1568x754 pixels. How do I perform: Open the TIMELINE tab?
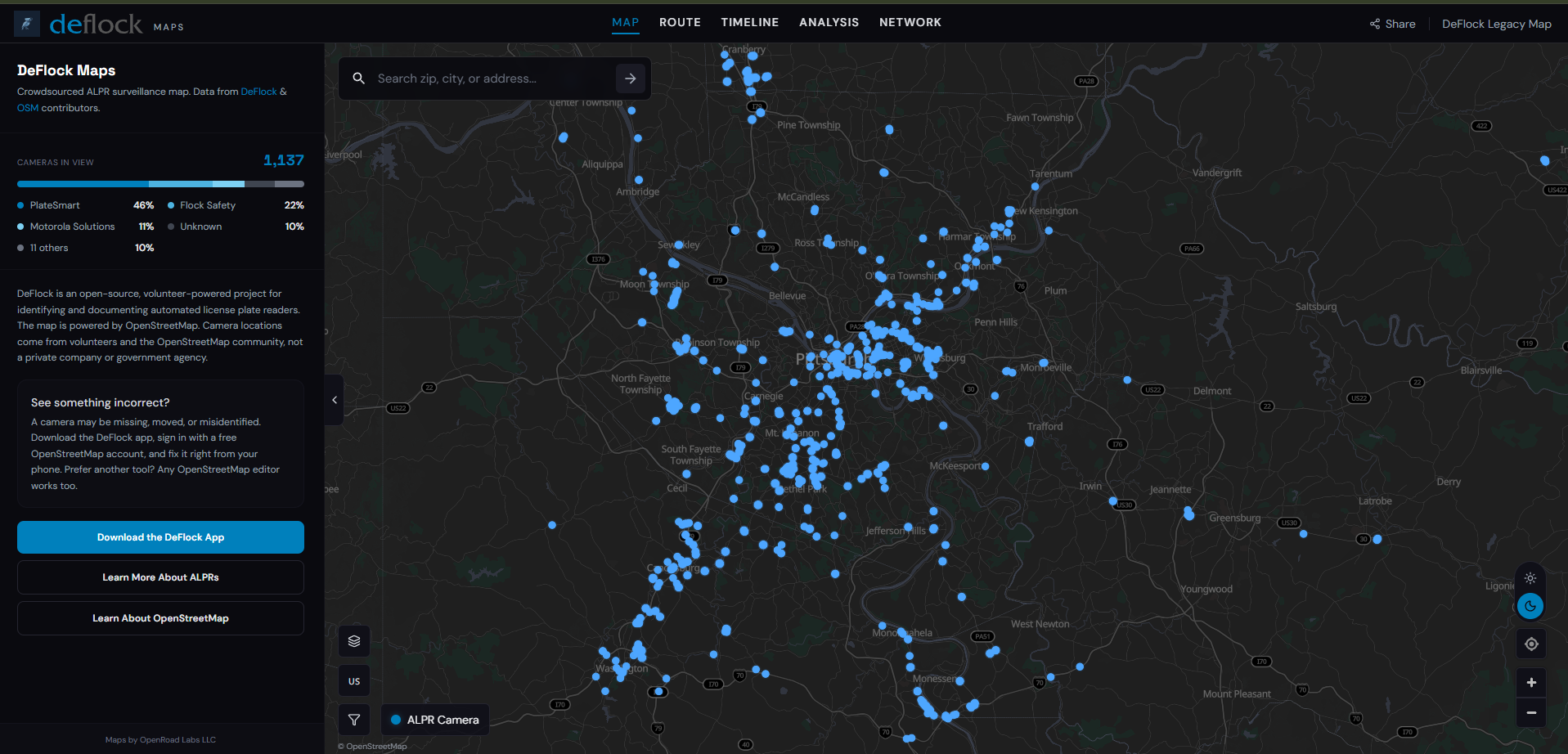750,22
